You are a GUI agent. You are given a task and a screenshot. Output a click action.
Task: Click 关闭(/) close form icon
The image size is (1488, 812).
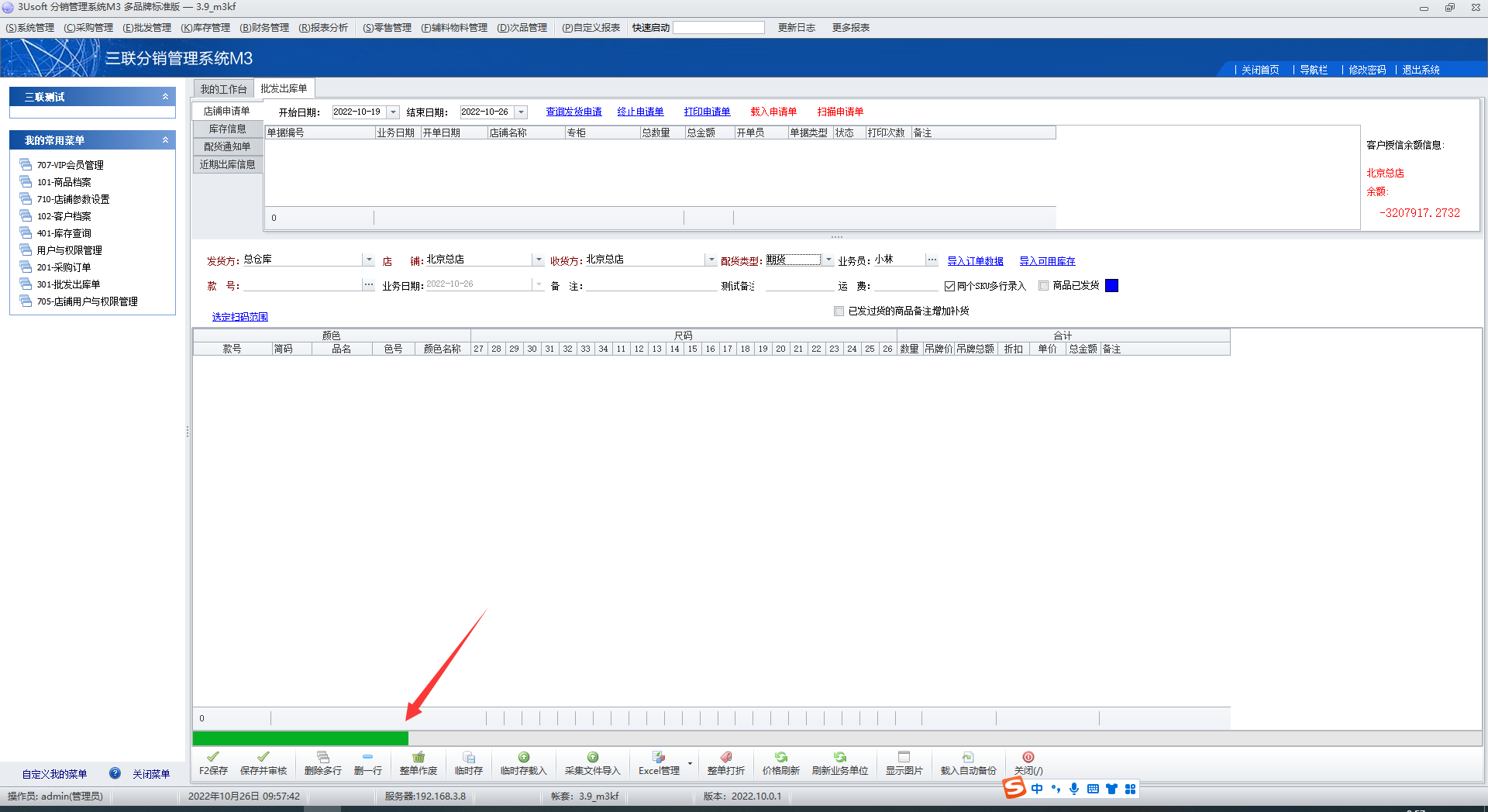1028,757
